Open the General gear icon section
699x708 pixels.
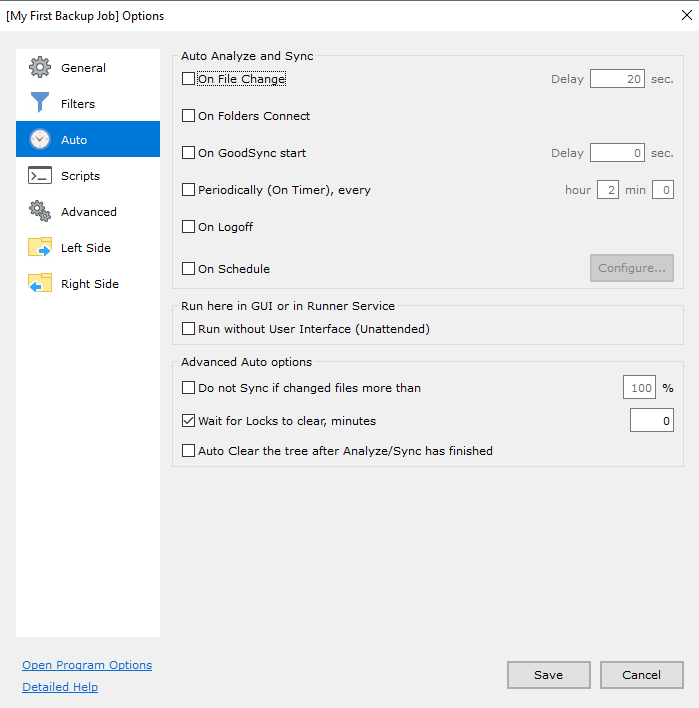pyautogui.click(x=40, y=67)
